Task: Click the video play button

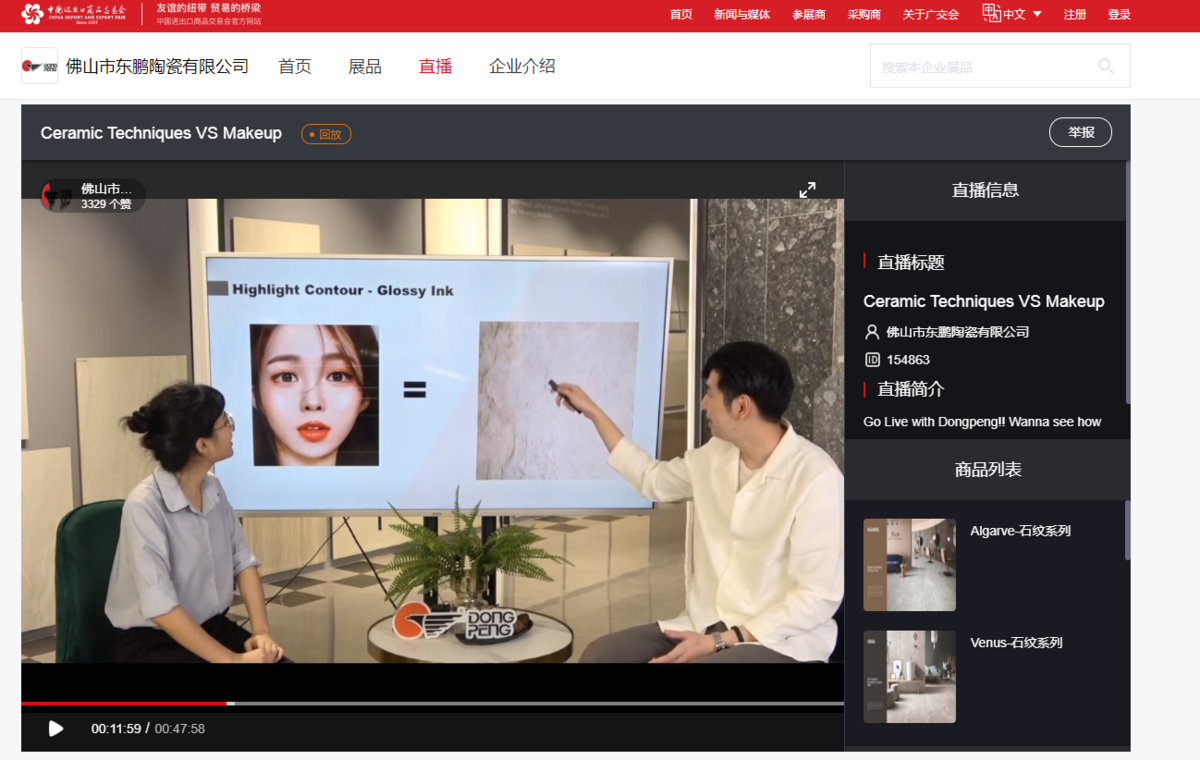Action: point(56,729)
